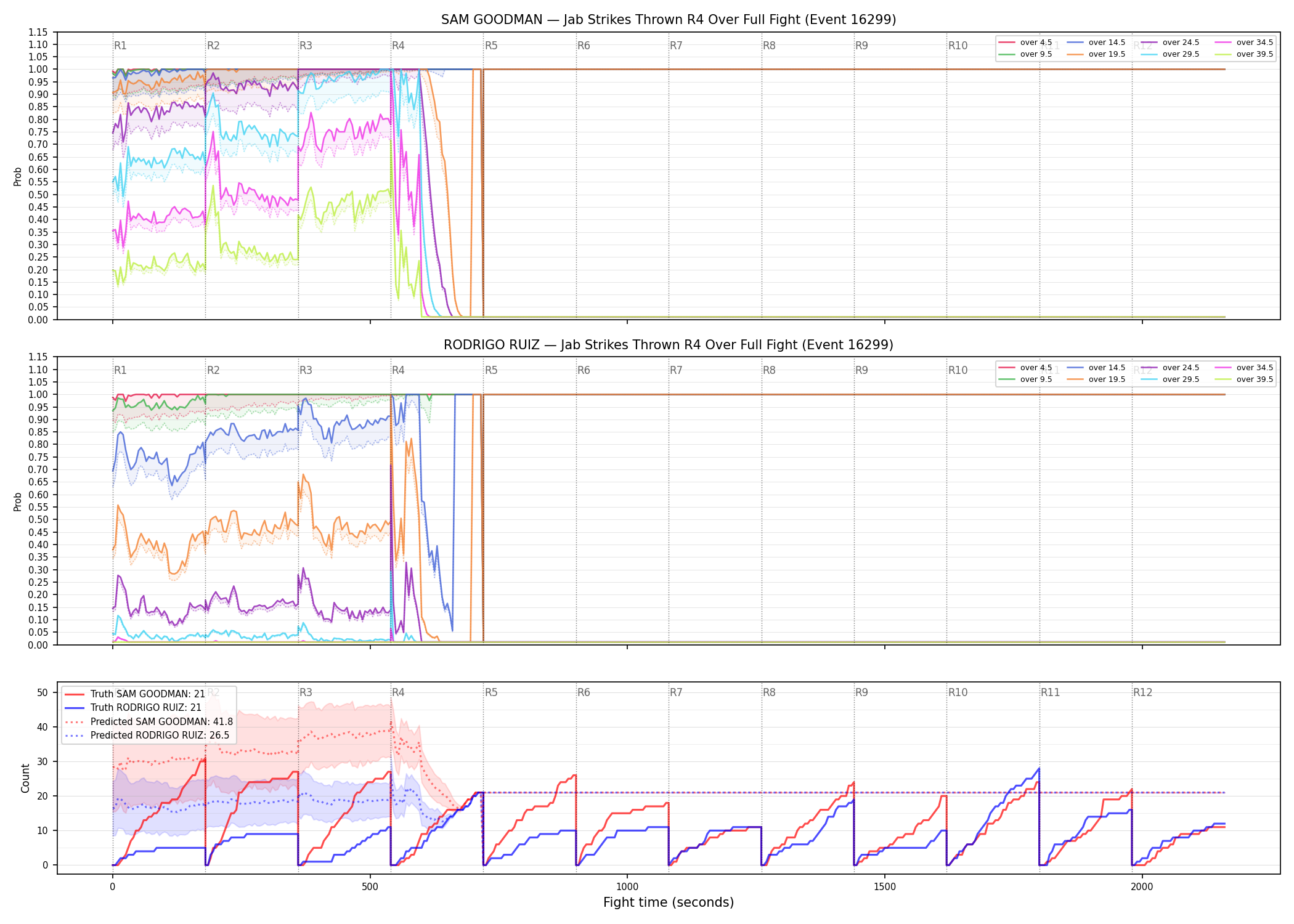
Task: Select the R12 round marker in the Count chart
Action: (1142, 692)
